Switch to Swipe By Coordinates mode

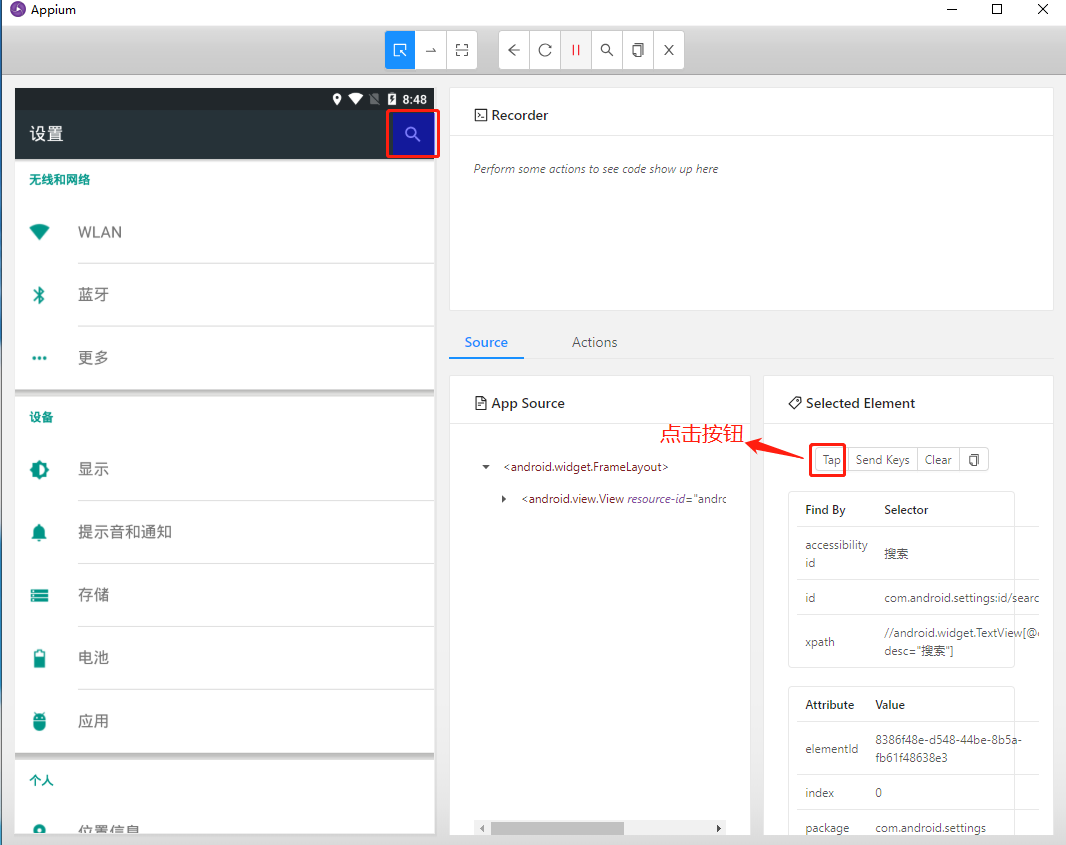click(431, 50)
